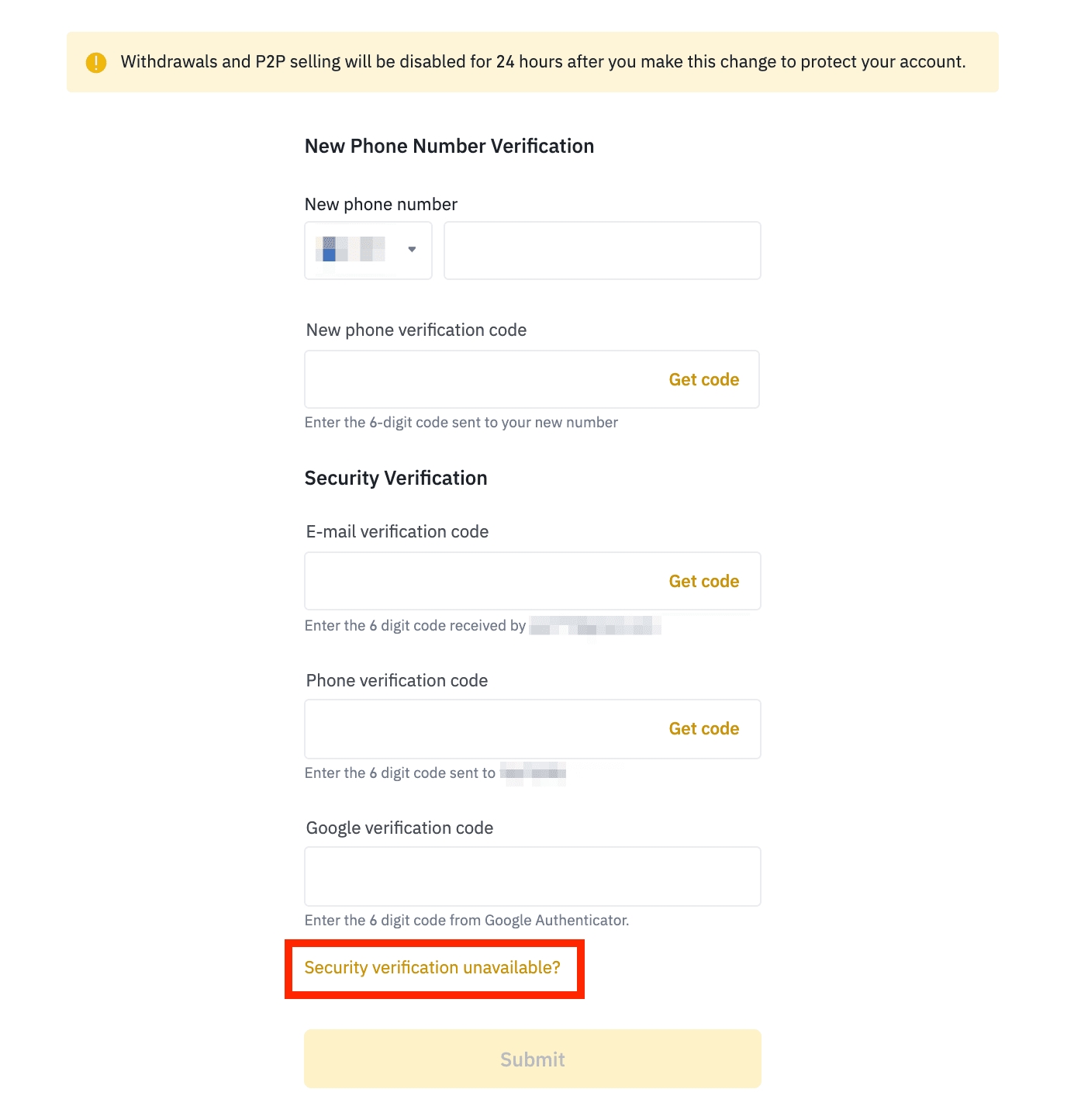Click the yellow warning exclamation icon

point(96,62)
